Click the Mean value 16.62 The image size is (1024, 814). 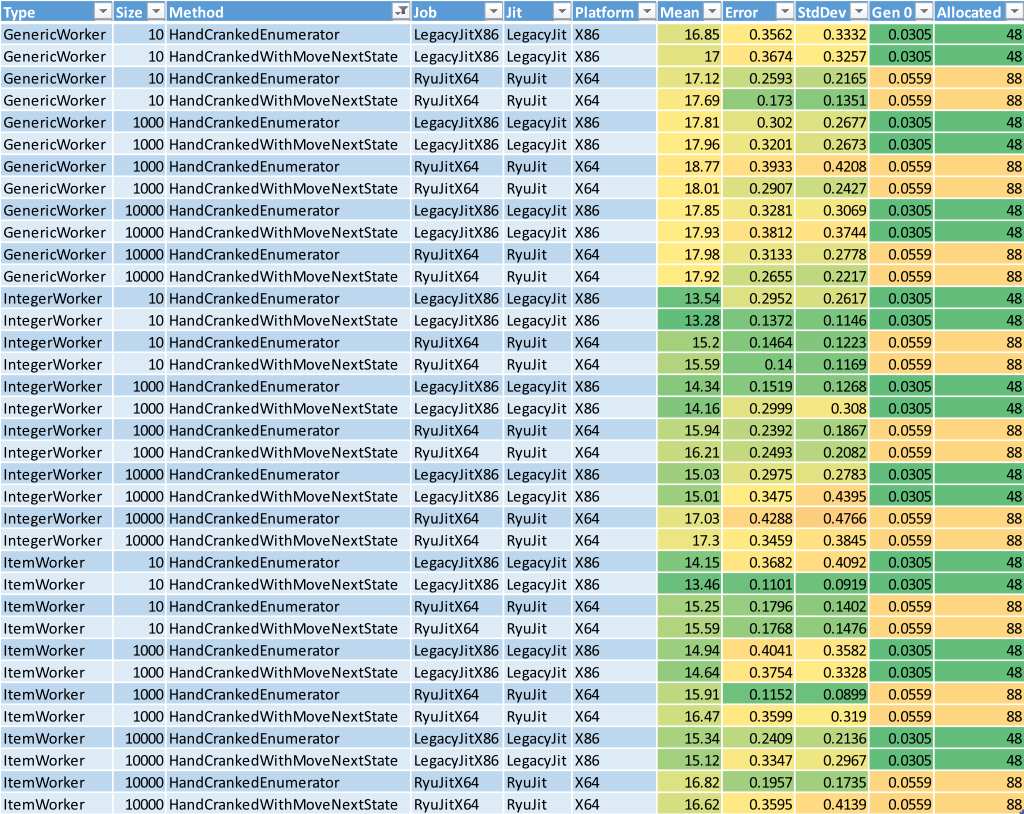click(x=701, y=805)
